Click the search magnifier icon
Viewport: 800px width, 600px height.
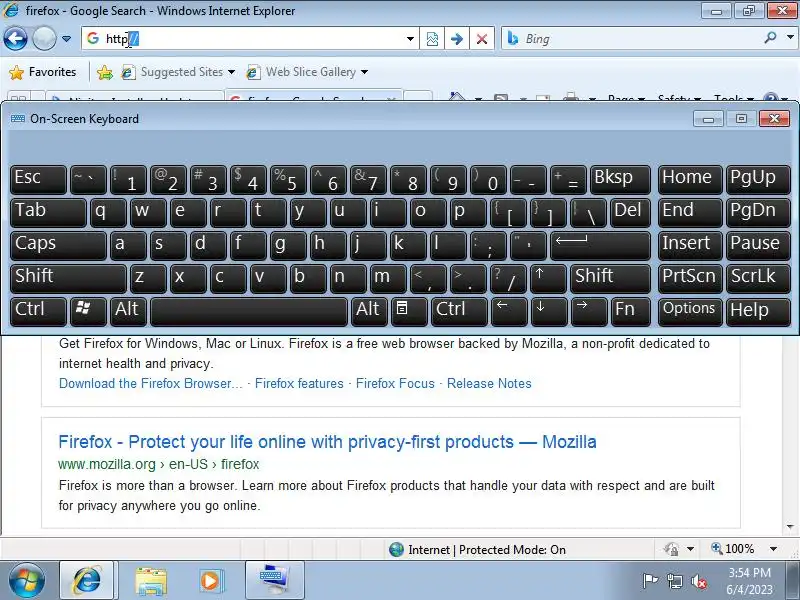point(770,37)
